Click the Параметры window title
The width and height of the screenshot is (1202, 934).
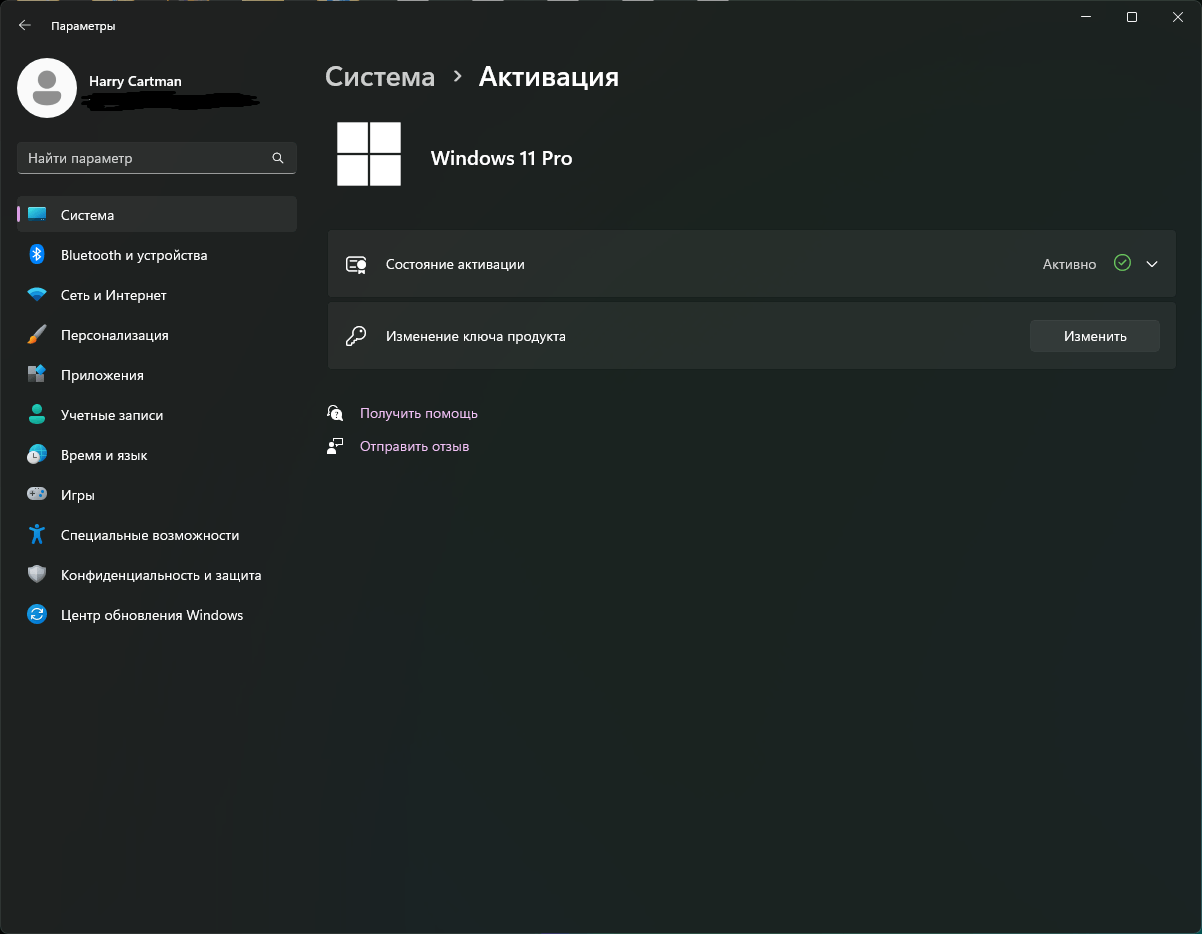[83, 26]
